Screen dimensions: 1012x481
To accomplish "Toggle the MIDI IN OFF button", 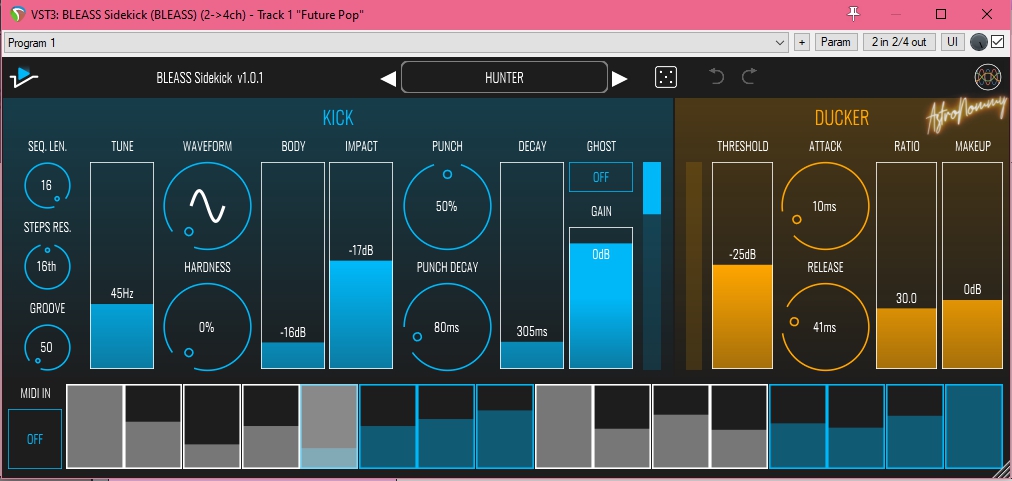I will pos(35,439).
